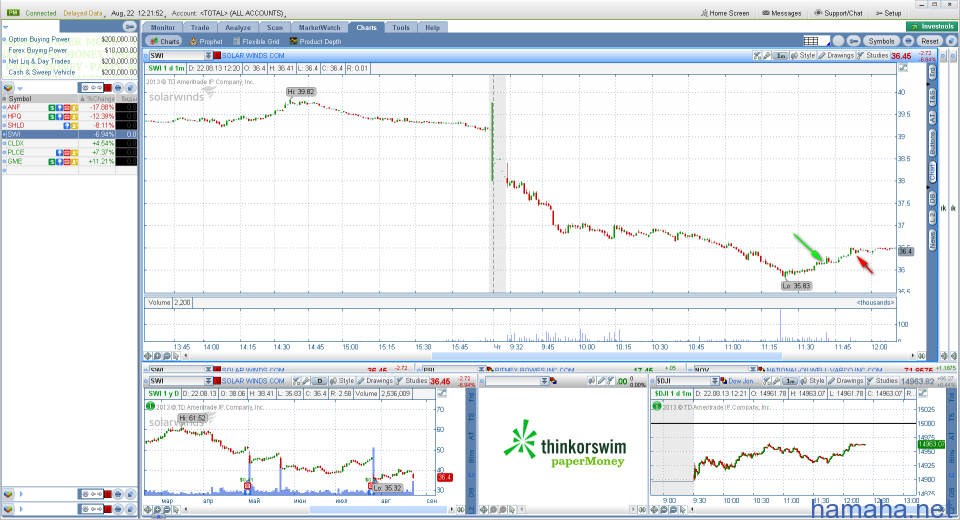Viewport: 960px width, 520px height.
Task: Click the News side tab on main chart
Action: (932, 239)
